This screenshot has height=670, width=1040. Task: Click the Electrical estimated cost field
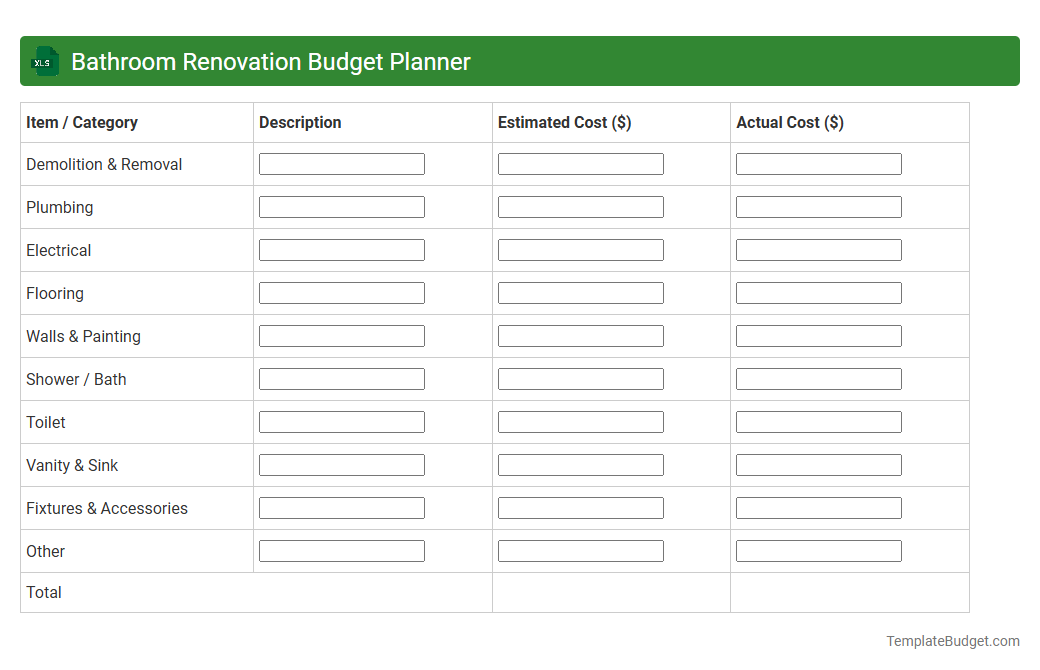point(580,249)
